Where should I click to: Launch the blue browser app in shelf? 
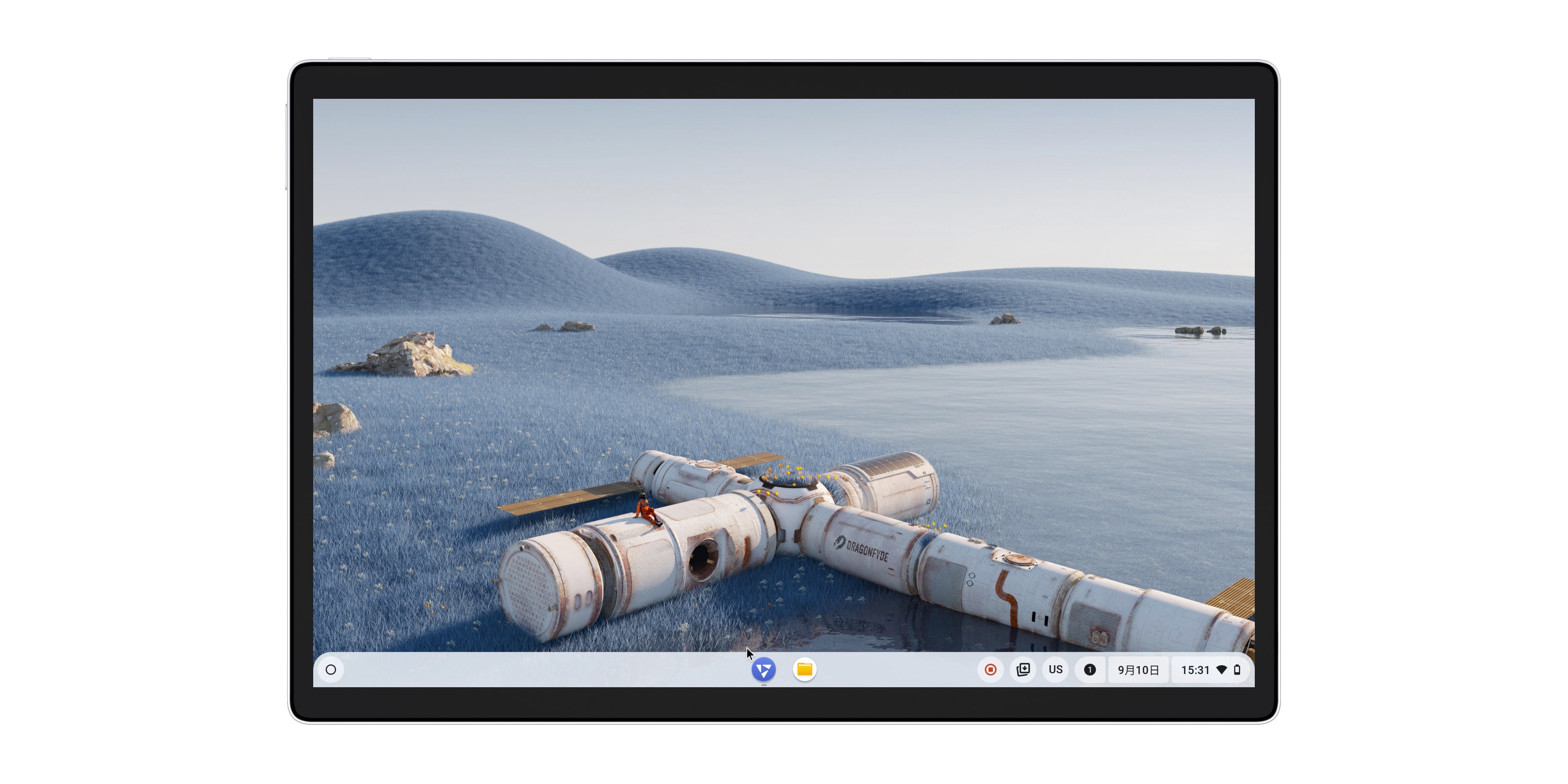pos(763,670)
